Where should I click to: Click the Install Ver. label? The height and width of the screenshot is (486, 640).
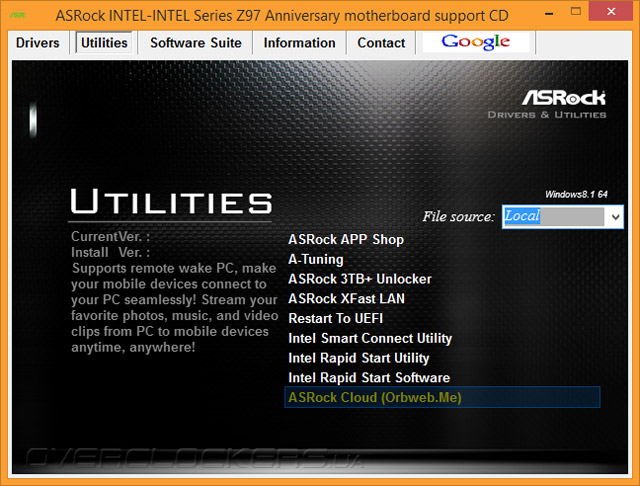click(x=110, y=252)
